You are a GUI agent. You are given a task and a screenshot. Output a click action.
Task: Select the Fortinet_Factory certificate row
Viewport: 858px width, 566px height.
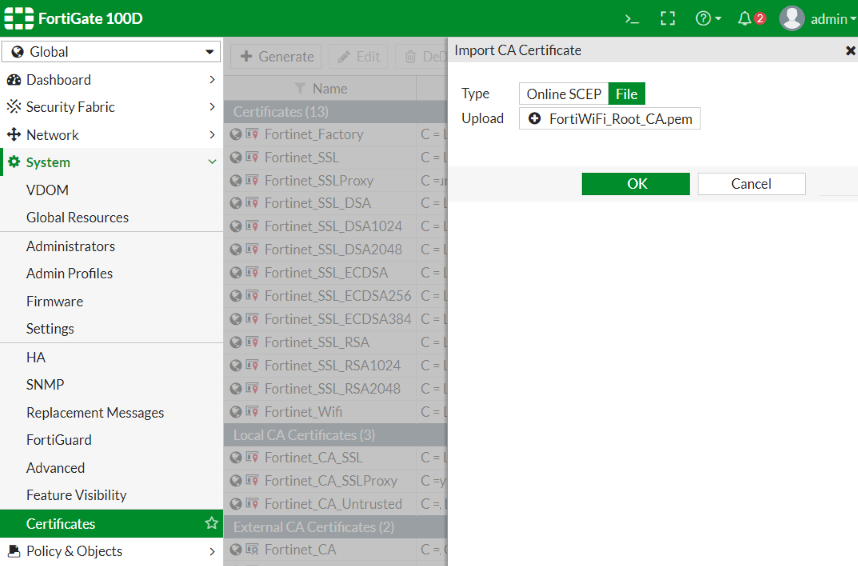pos(335,134)
